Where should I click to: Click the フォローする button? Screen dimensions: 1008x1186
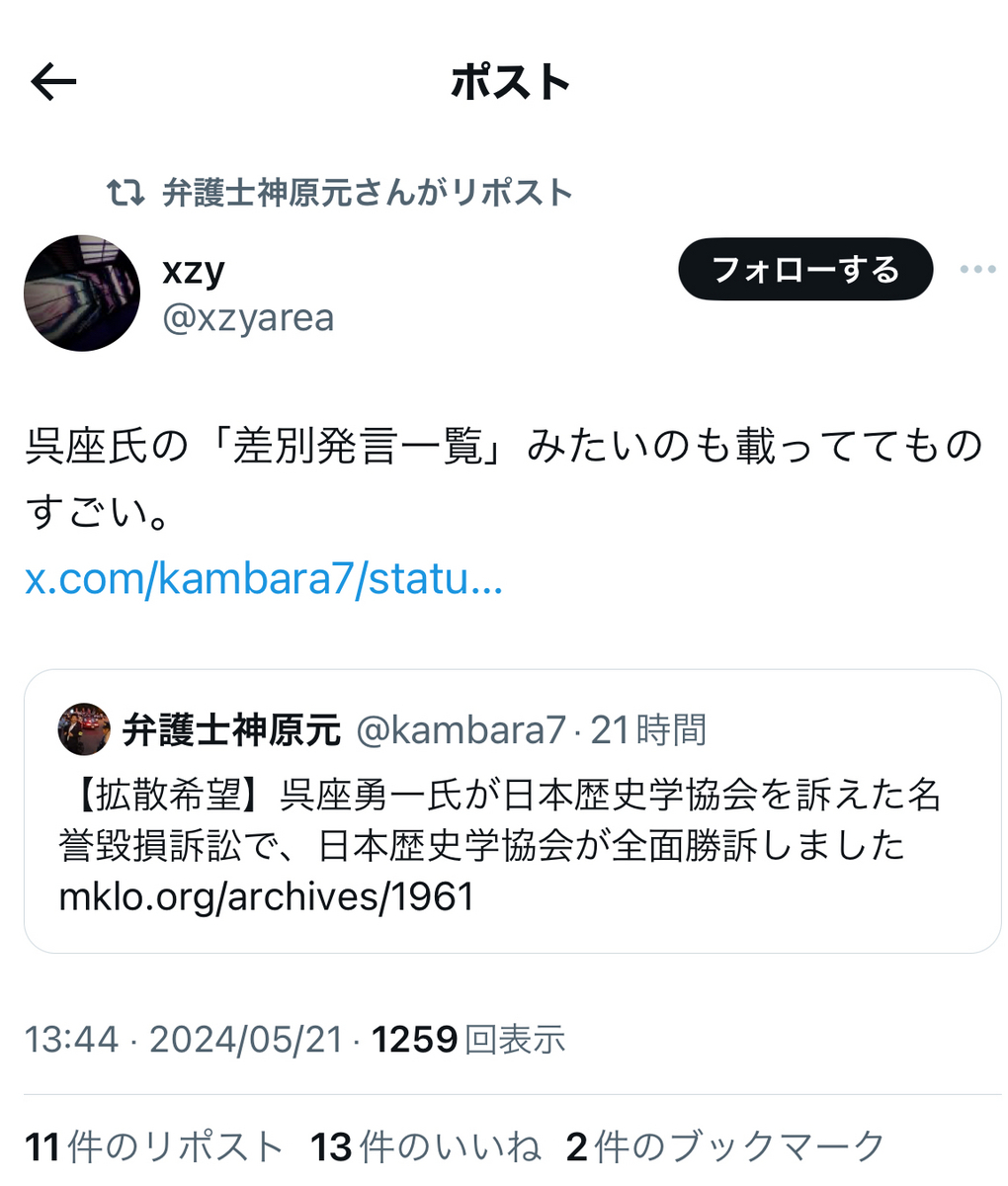(x=805, y=269)
